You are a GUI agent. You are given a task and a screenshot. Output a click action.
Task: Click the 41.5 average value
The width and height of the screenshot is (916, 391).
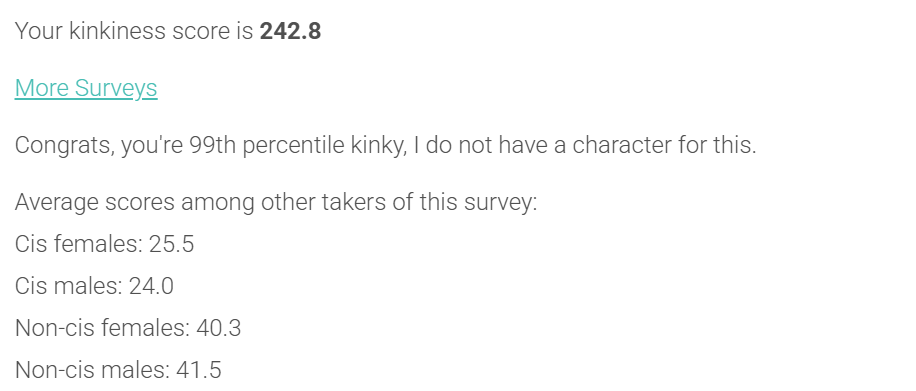click(x=199, y=370)
